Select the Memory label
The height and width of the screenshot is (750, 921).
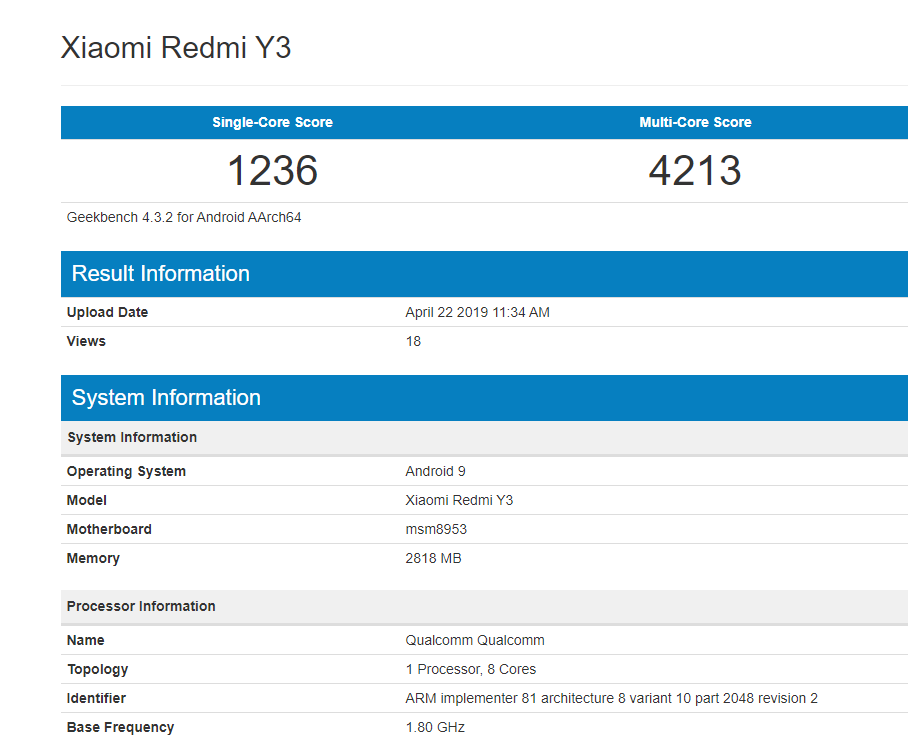93,559
